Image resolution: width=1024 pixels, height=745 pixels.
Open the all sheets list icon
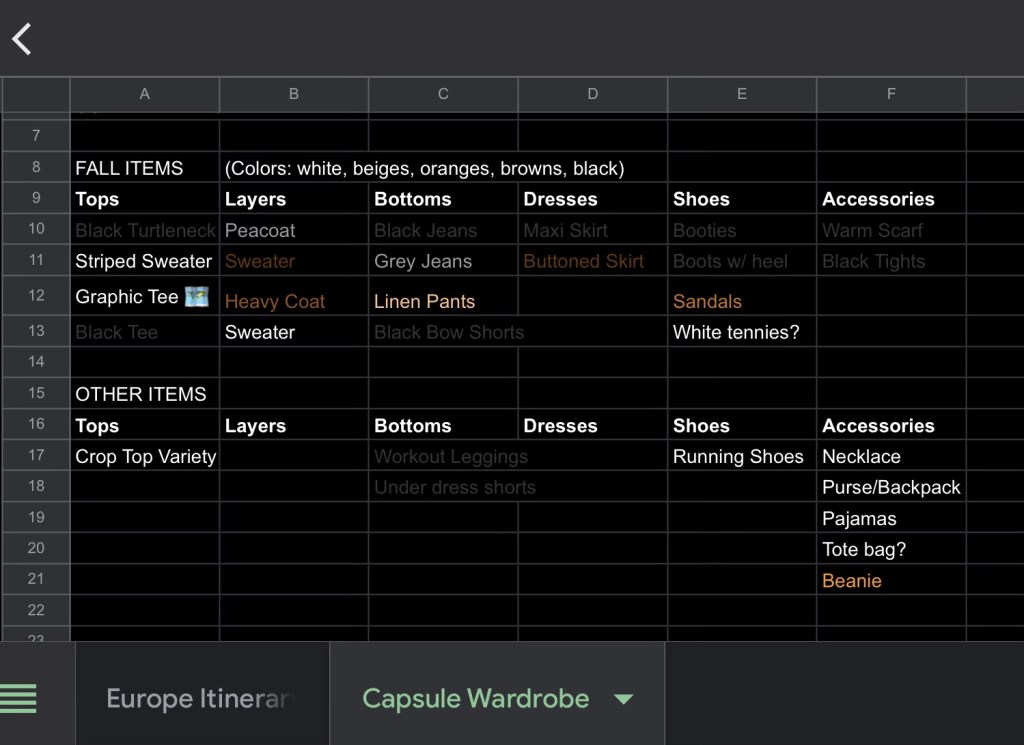(19, 697)
